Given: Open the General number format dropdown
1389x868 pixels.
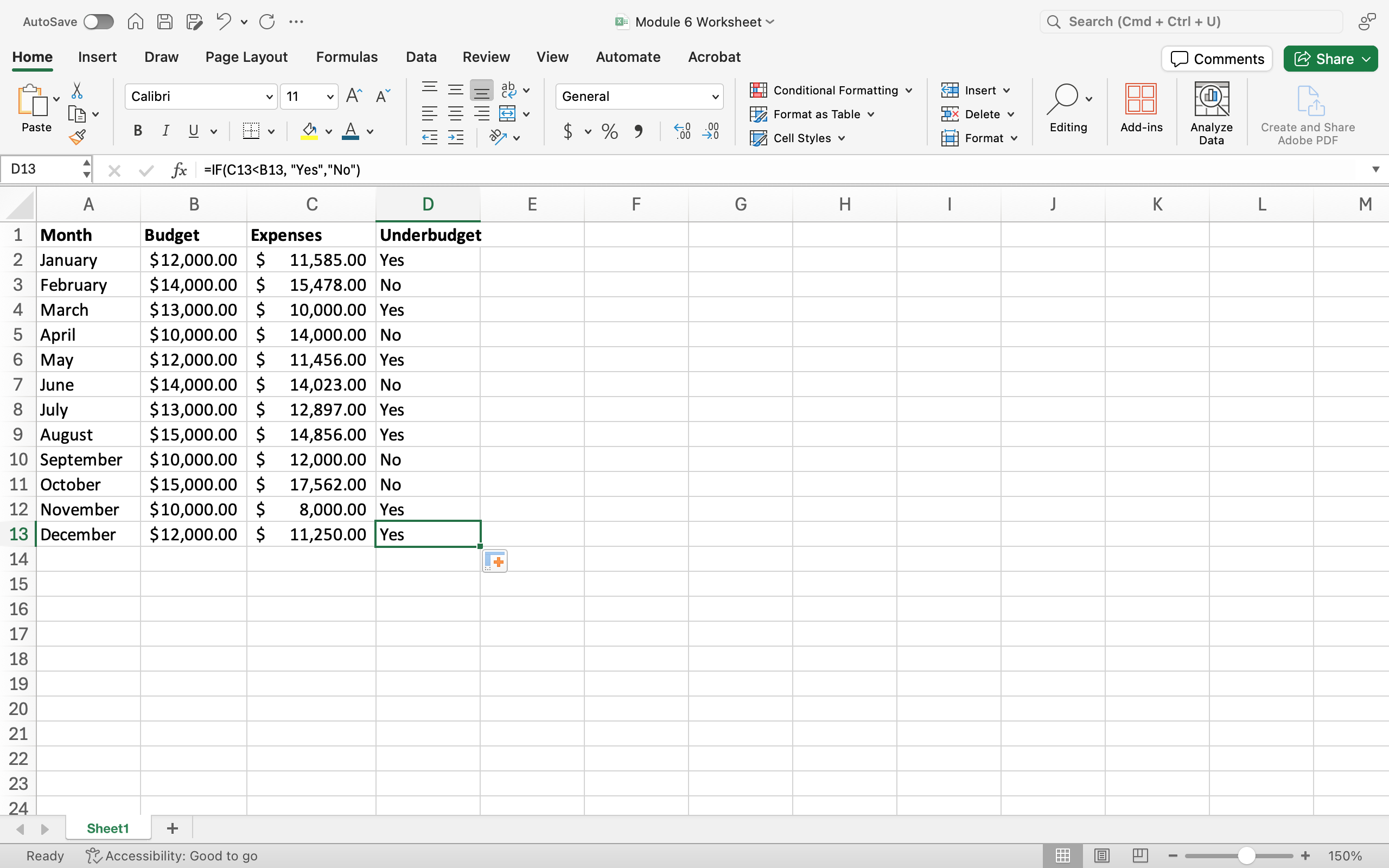Looking at the screenshot, I should click(715, 97).
